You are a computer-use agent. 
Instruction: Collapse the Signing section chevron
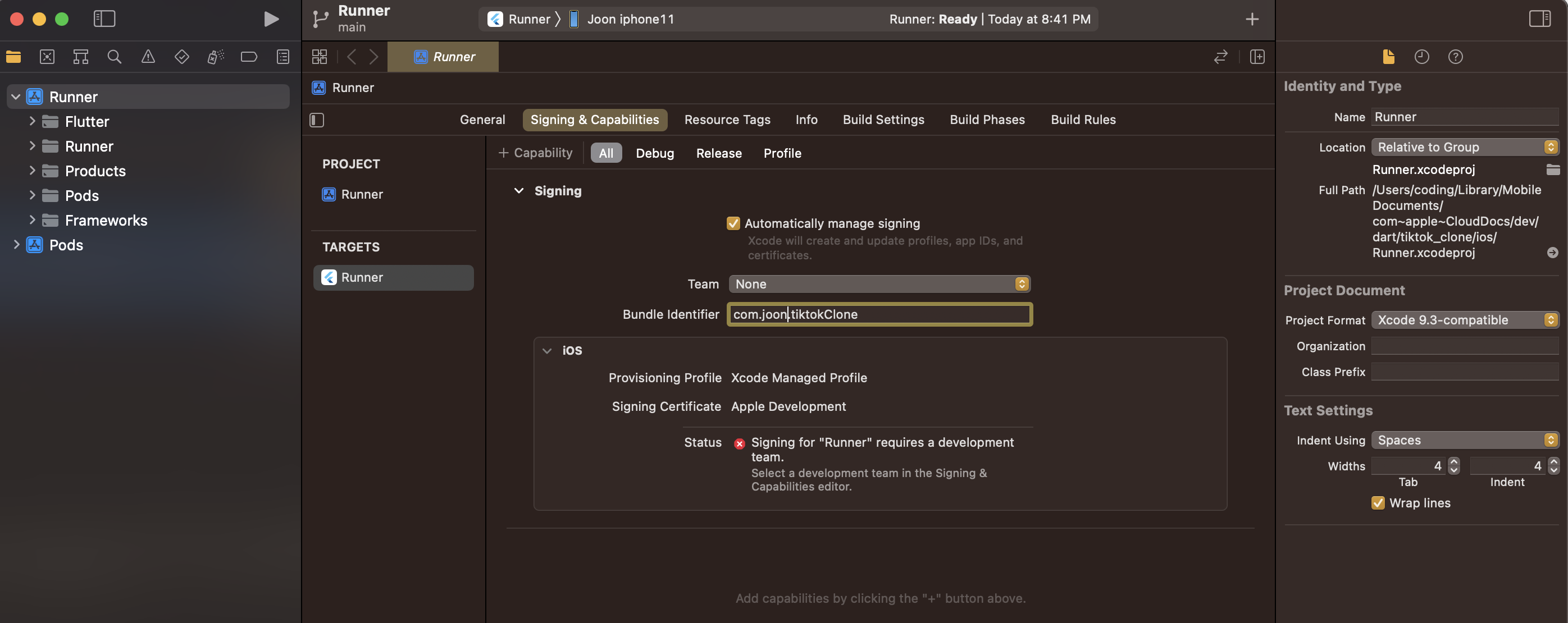click(518, 190)
